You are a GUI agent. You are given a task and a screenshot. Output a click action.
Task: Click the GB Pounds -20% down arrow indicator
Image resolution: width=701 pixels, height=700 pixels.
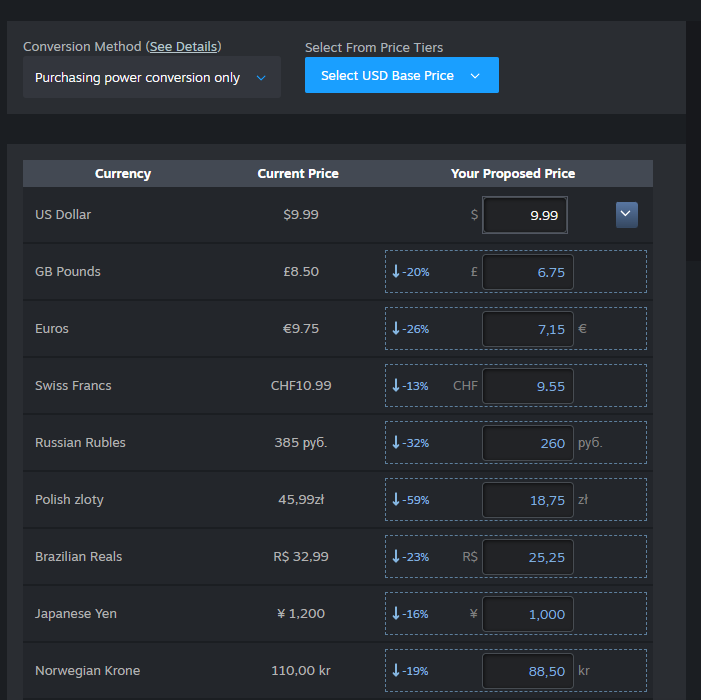click(x=396, y=271)
